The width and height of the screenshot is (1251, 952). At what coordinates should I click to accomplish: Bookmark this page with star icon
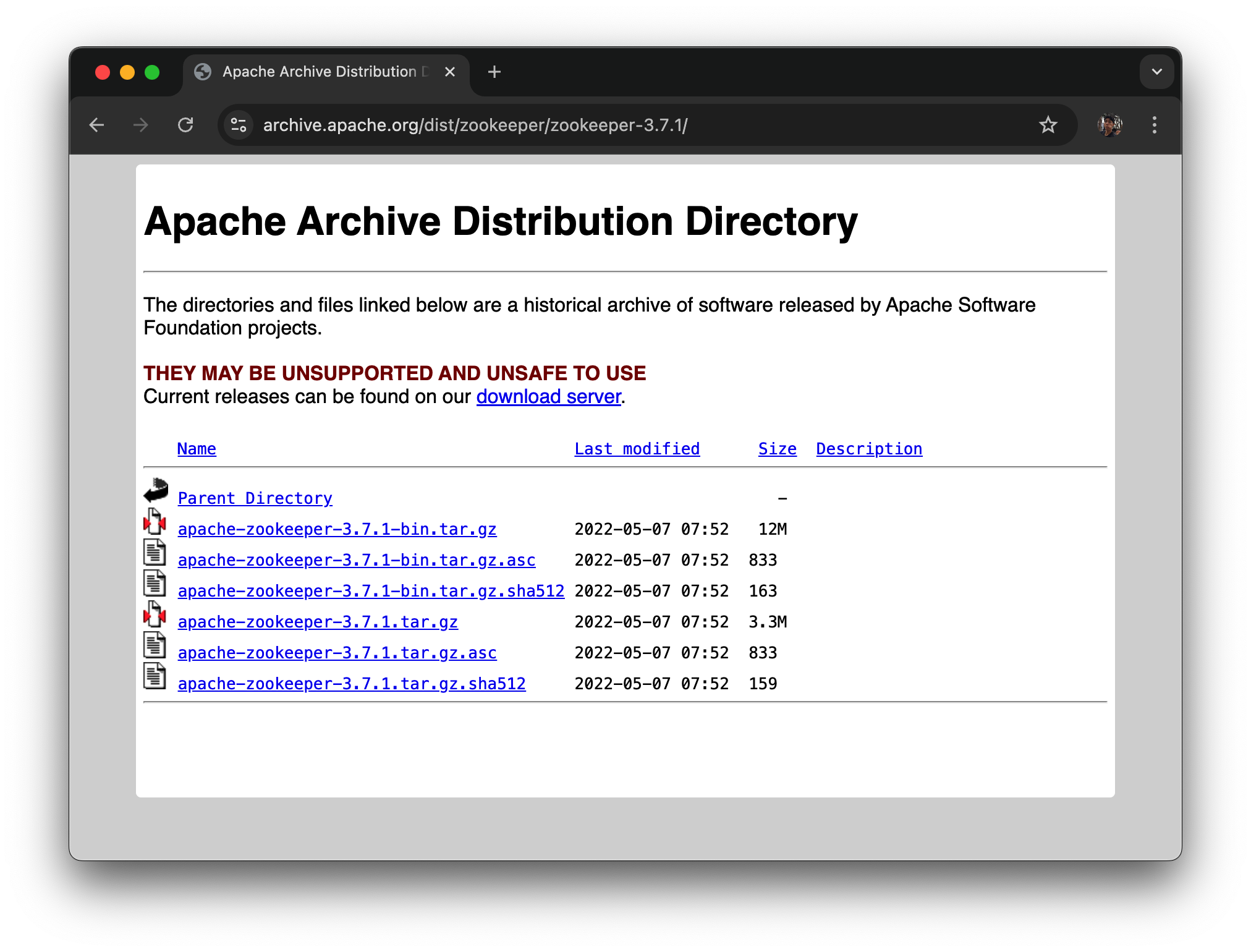pos(1048,125)
